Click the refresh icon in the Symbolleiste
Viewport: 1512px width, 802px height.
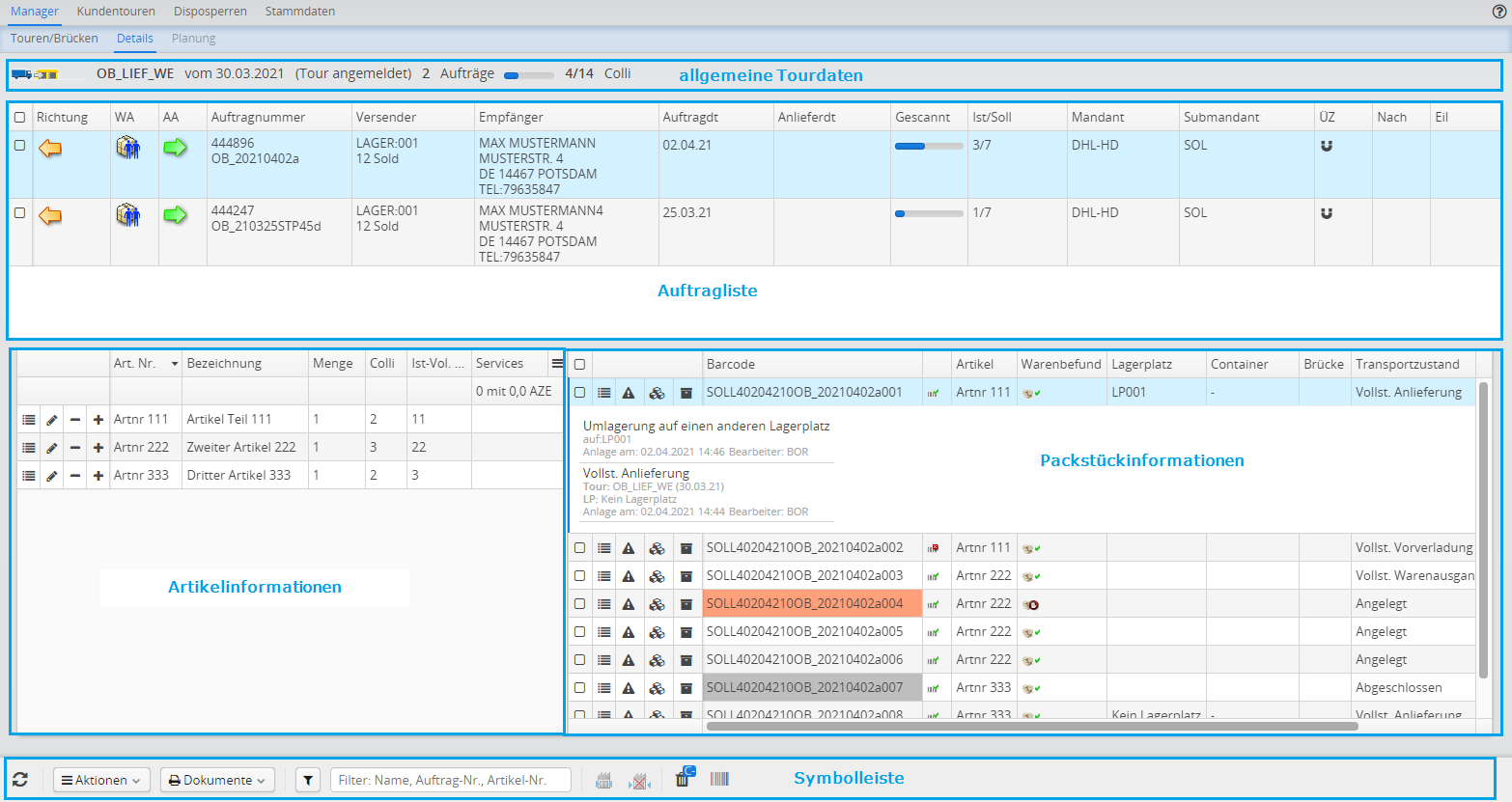(x=20, y=780)
